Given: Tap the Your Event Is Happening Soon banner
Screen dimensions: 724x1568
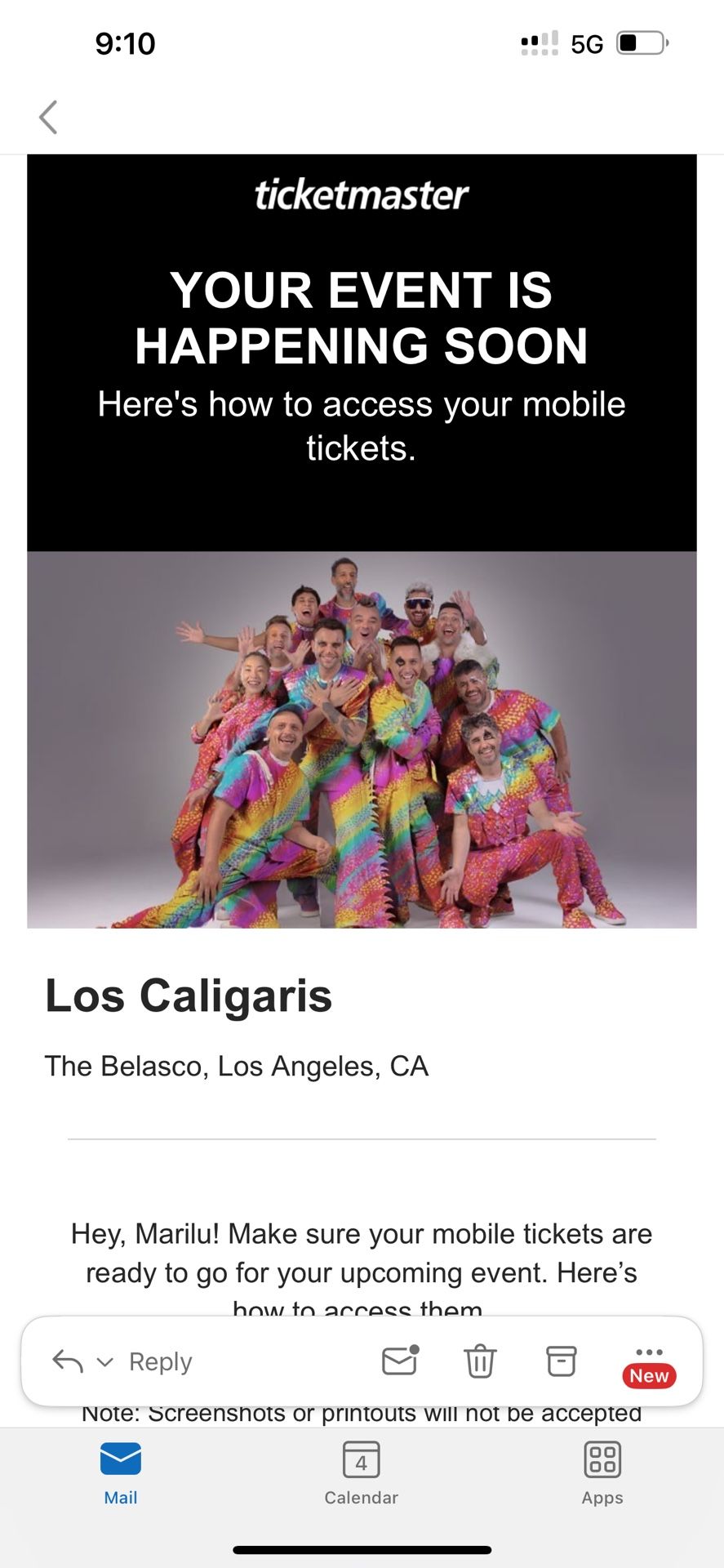Looking at the screenshot, I should [x=362, y=318].
